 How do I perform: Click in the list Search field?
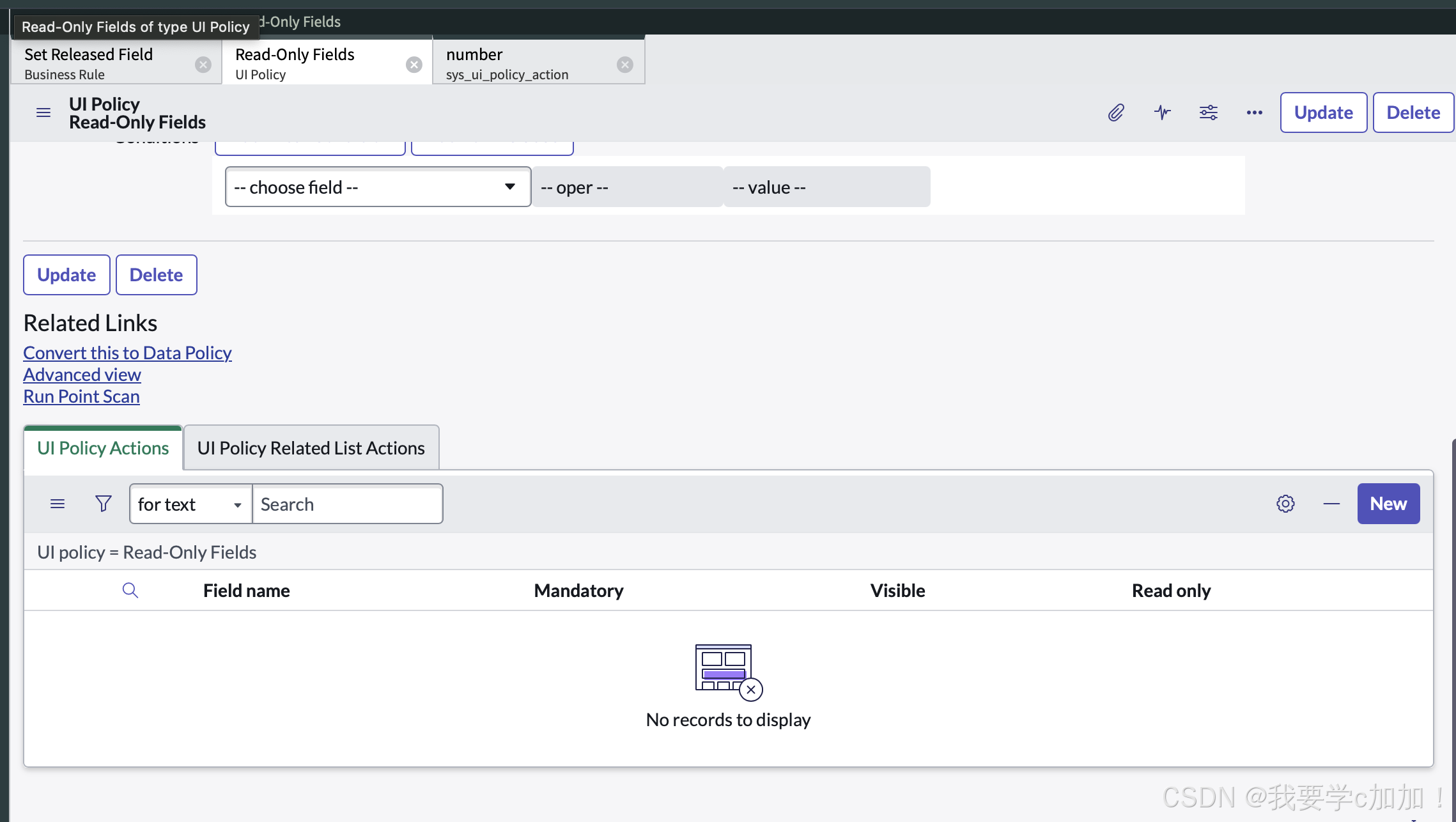(x=347, y=504)
